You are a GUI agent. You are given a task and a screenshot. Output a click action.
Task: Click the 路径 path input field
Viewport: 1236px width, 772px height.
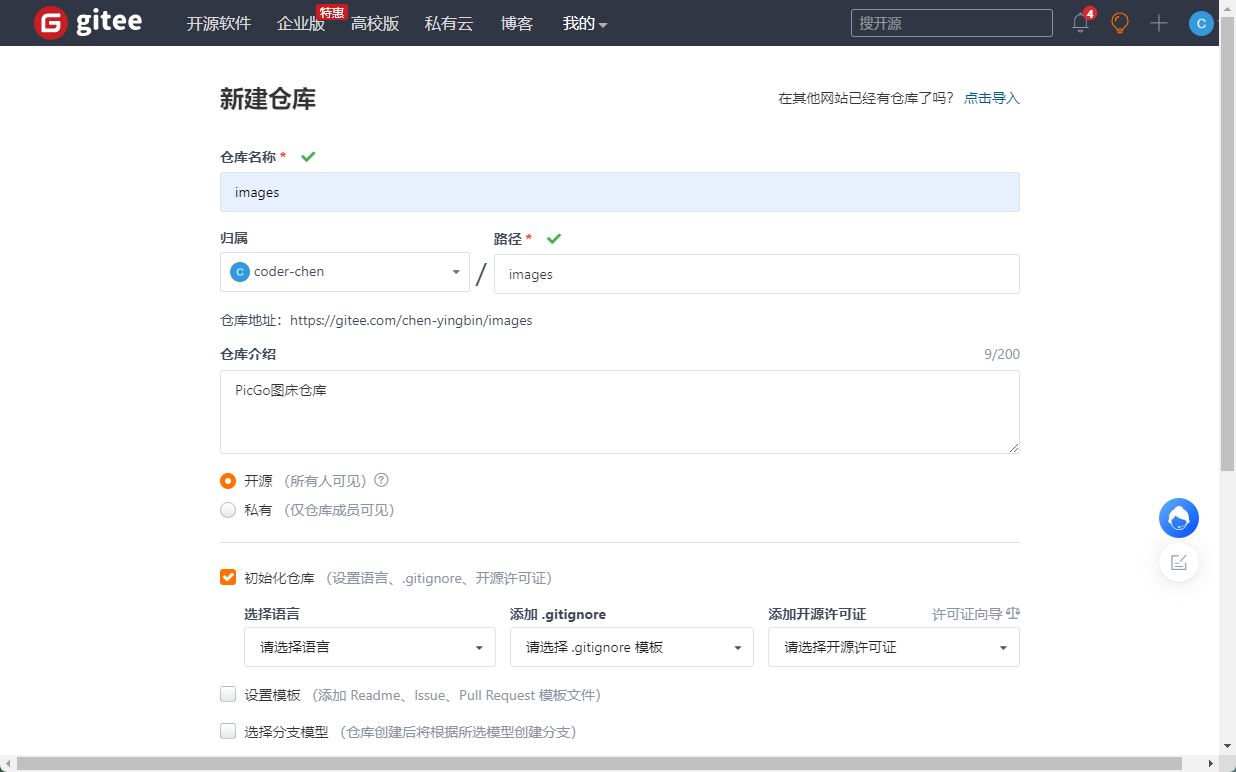click(757, 274)
